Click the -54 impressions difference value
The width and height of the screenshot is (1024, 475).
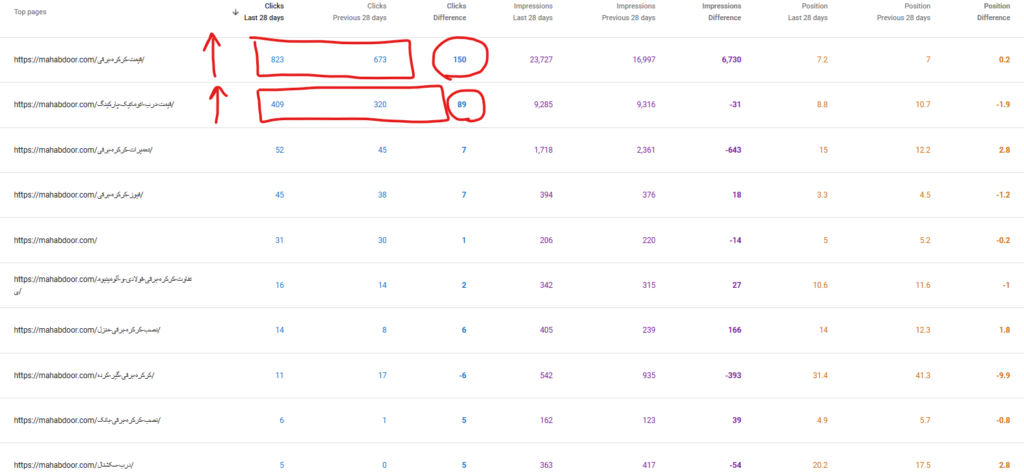pos(735,465)
